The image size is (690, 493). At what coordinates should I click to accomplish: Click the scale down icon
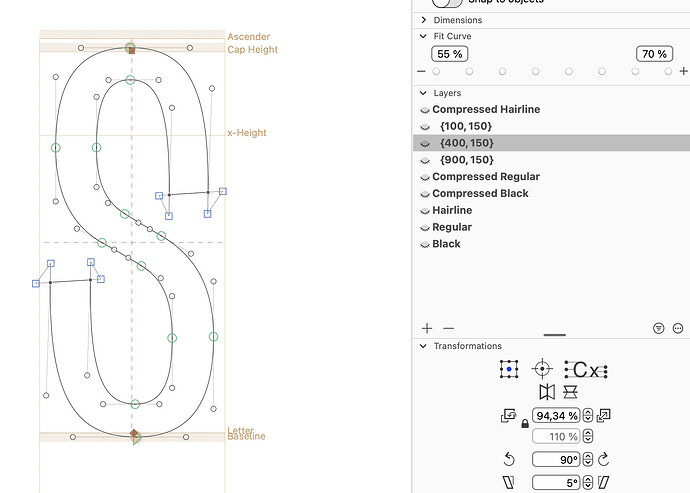pos(511,415)
